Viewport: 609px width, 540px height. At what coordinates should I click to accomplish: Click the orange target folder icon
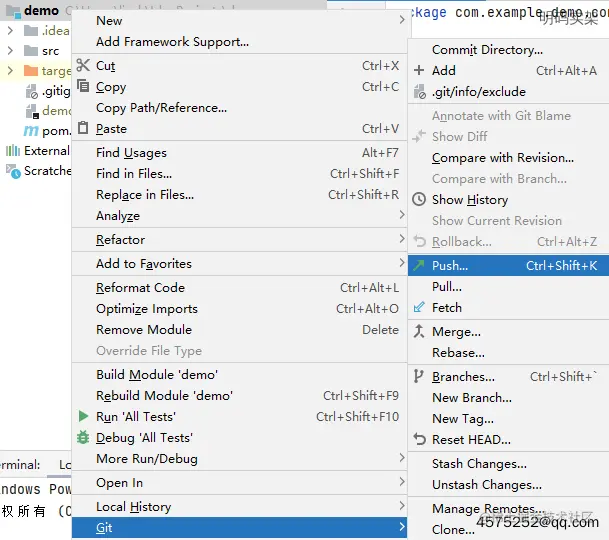(x=31, y=71)
